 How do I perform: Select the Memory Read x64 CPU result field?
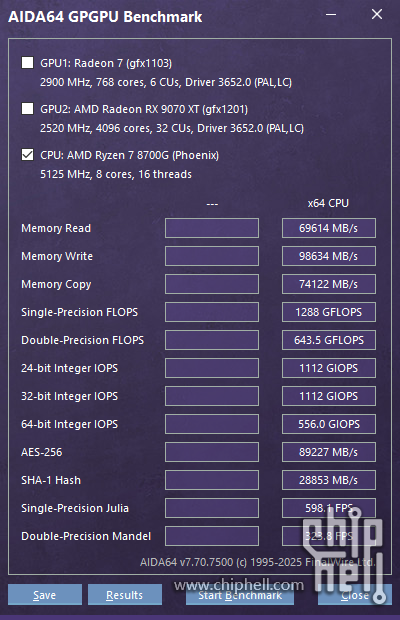point(329,228)
